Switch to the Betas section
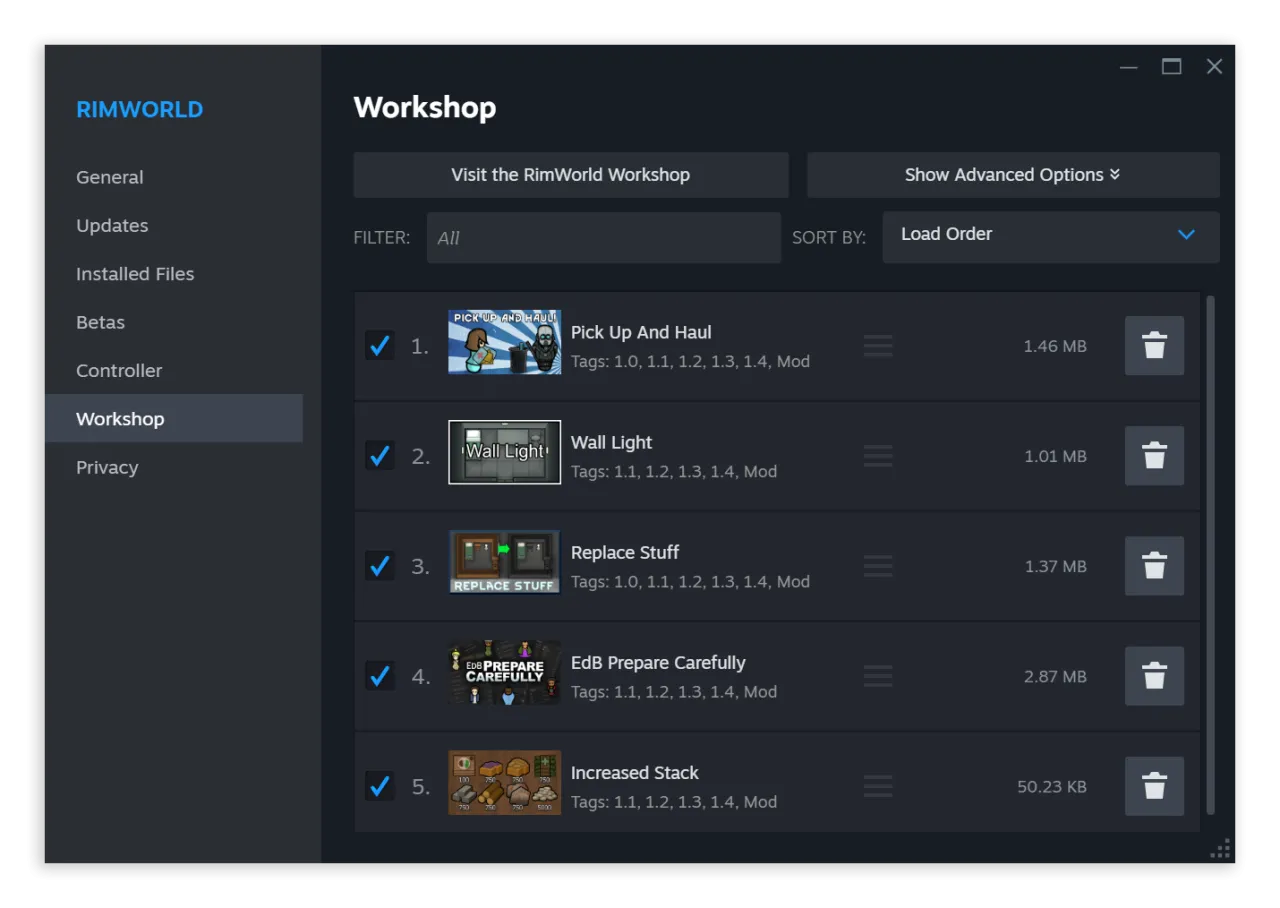This screenshot has width=1280, height=908. (x=100, y=322)
